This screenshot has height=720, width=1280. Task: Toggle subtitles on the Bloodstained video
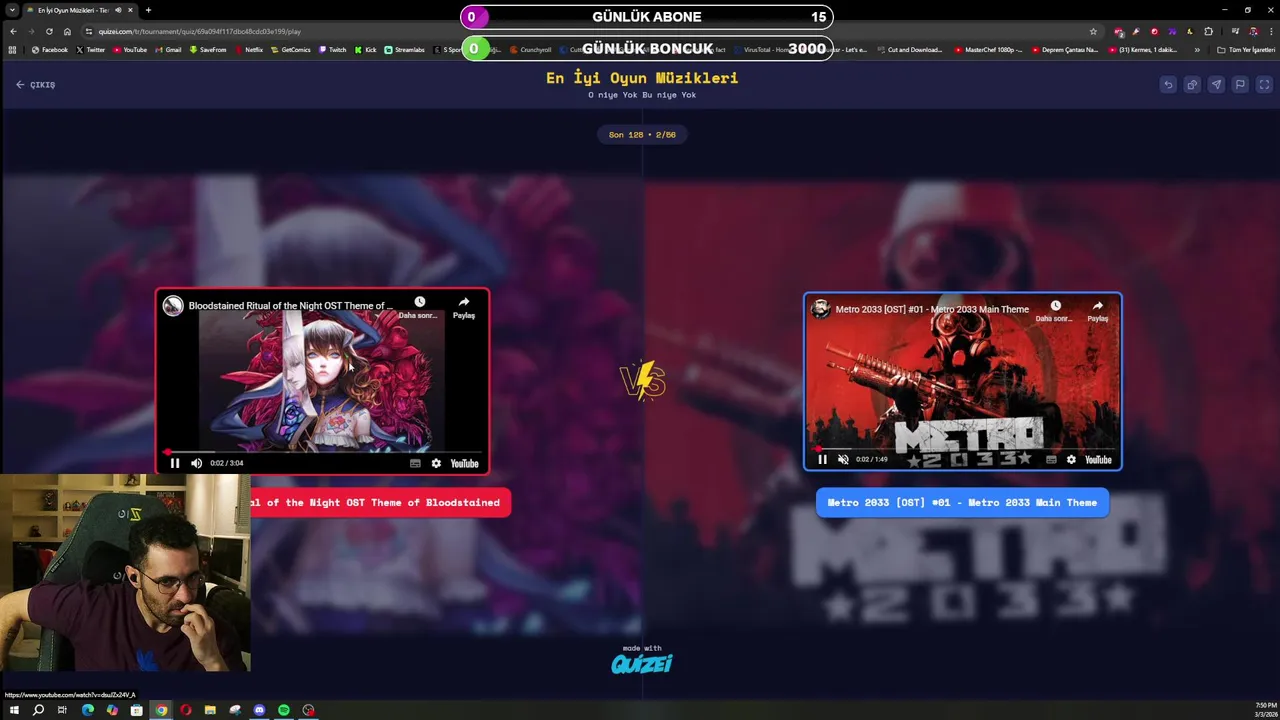[x=415, y=463]
